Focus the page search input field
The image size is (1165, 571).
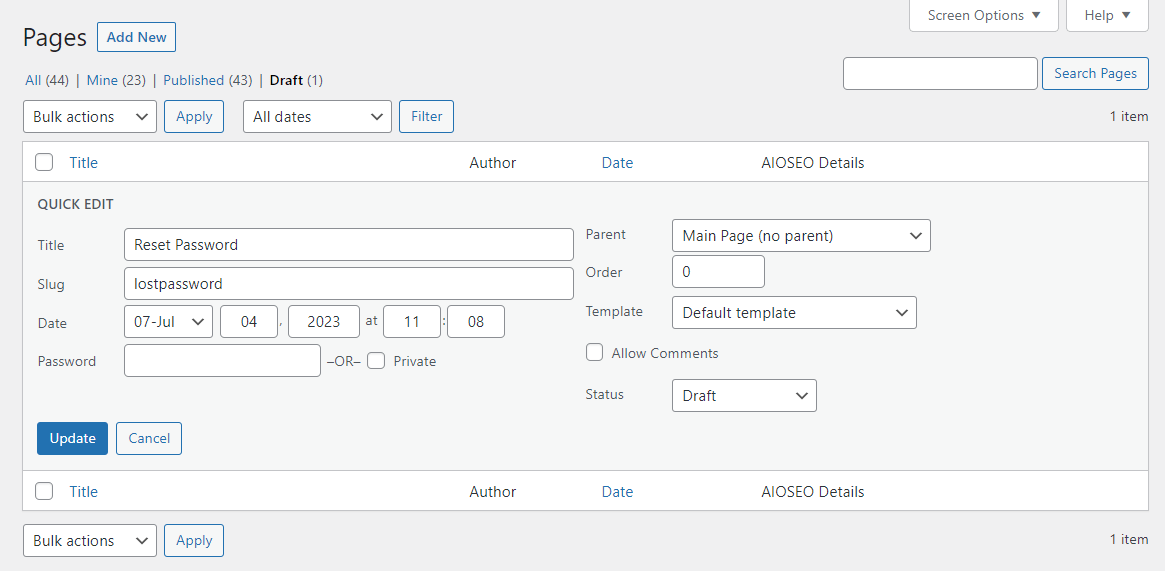coord(939,73)
